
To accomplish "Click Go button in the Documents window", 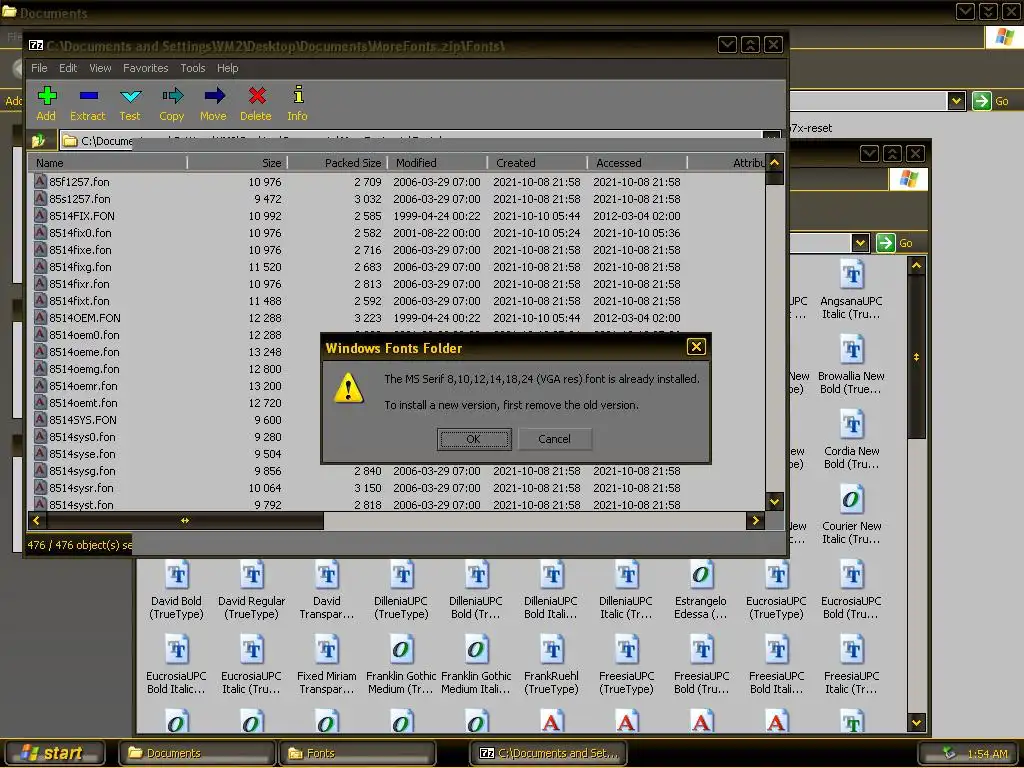I will (x=991, y=101).
